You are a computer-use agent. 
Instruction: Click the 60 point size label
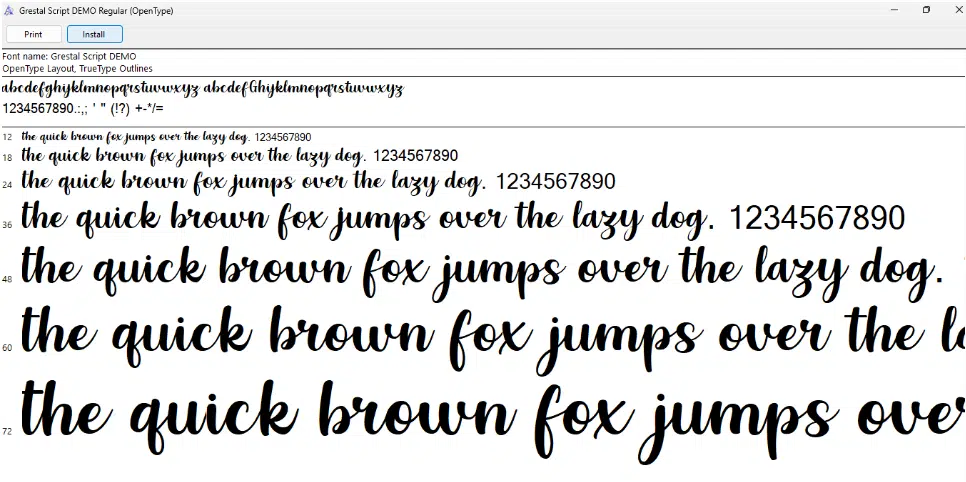pyautogui.click(x=7, y=348)
